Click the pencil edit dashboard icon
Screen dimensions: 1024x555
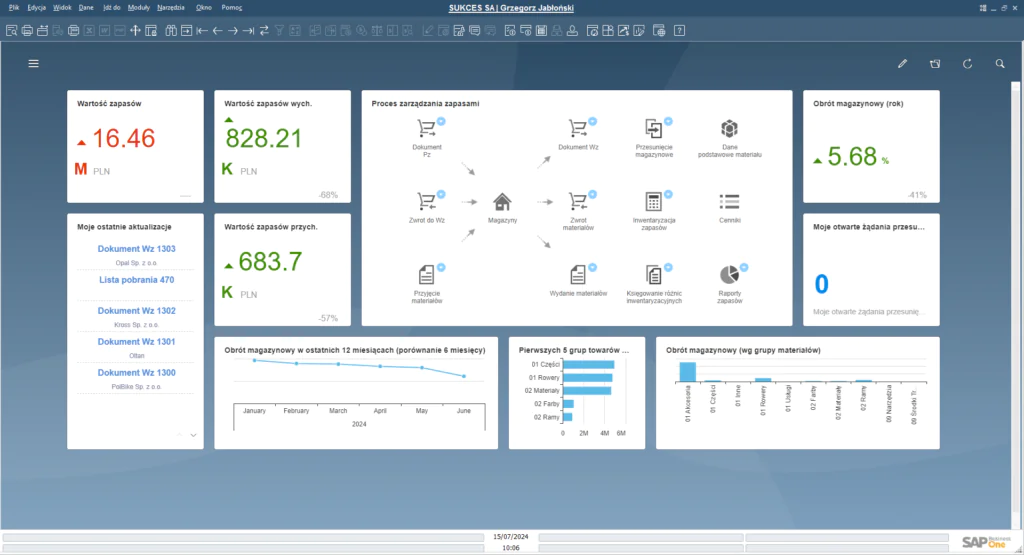[902, 63]
